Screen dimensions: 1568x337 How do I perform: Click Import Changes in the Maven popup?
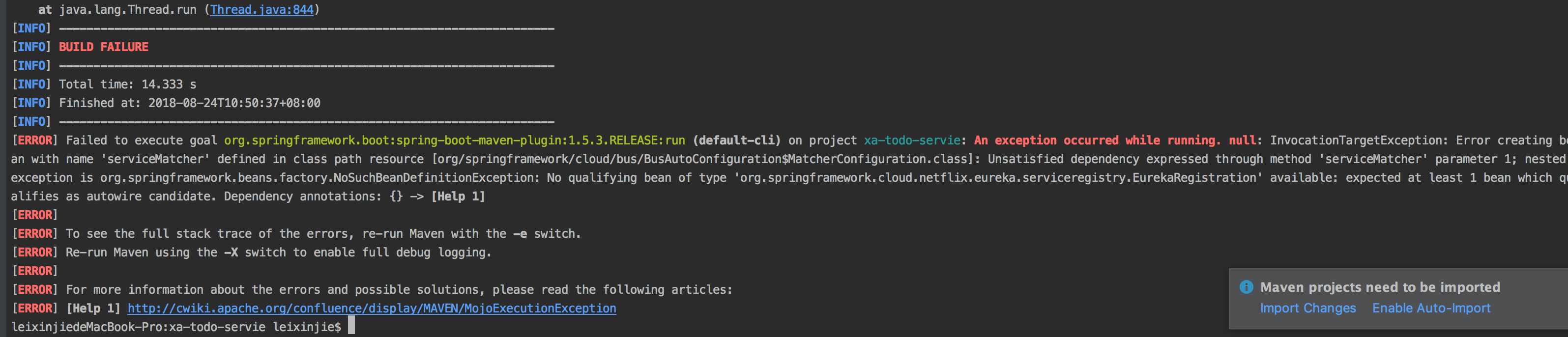pos(1307,309)
